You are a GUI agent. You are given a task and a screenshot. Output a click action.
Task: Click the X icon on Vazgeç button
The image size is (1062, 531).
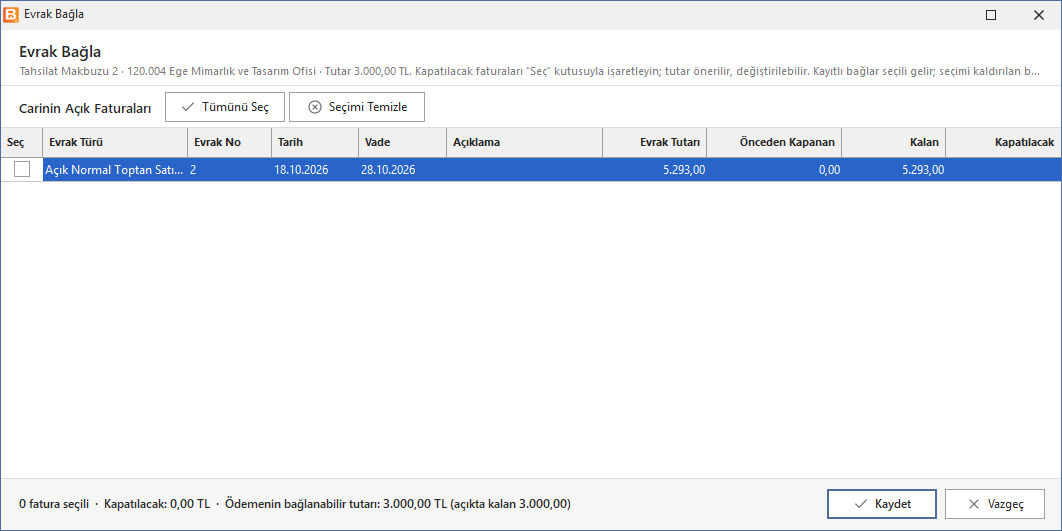974,504
